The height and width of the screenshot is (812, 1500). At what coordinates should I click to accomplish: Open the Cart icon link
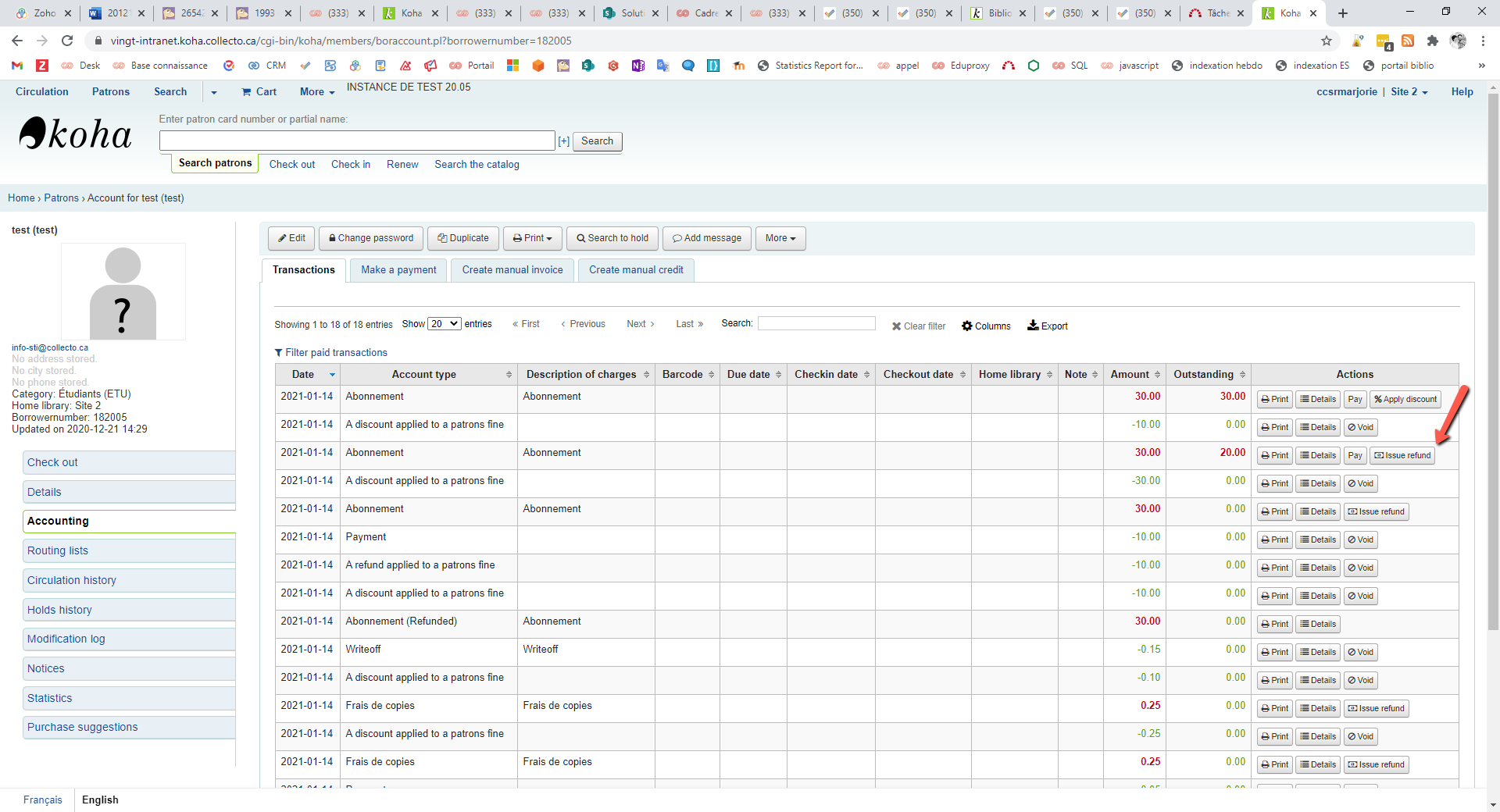click(247, 92)
